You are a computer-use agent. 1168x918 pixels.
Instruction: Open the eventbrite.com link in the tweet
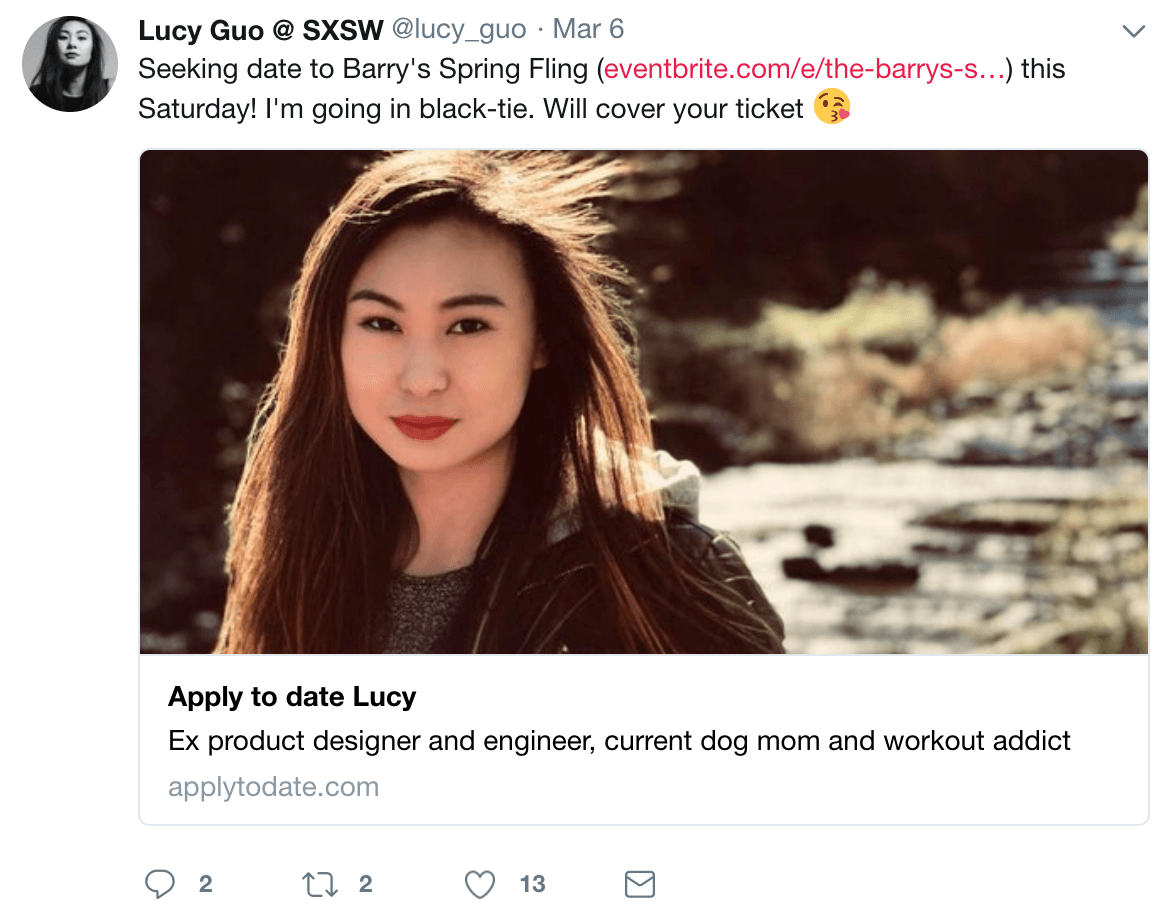(804, 69)
